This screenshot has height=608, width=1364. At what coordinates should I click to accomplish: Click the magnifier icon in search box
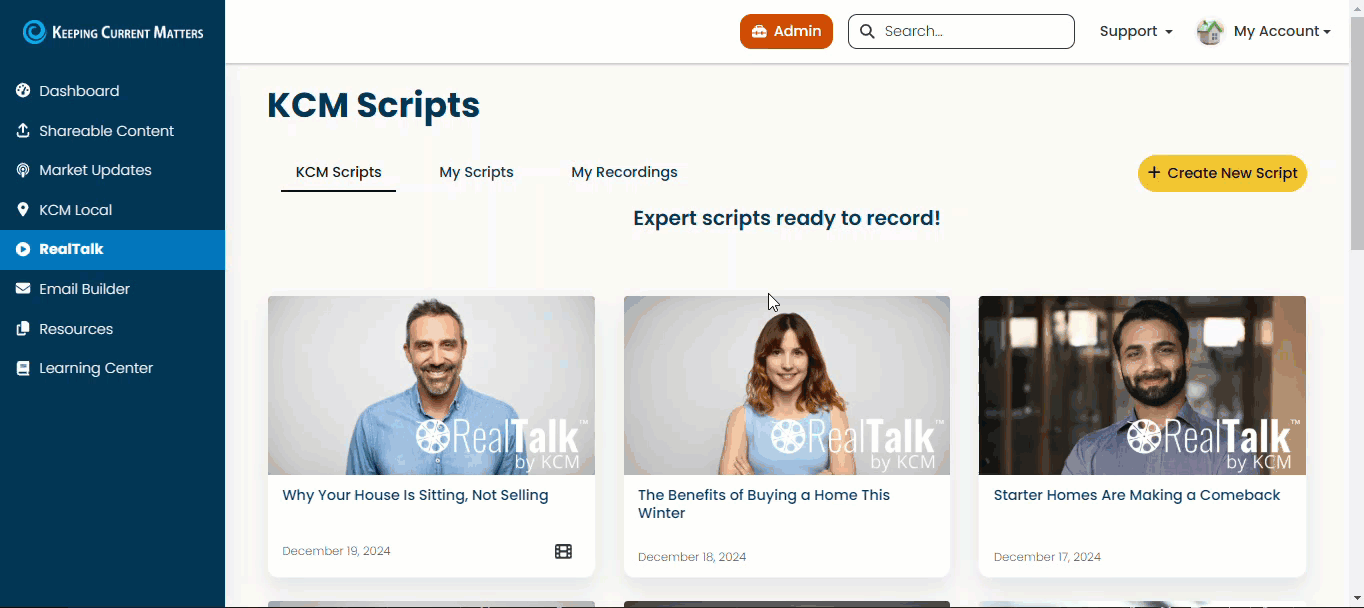867,31
